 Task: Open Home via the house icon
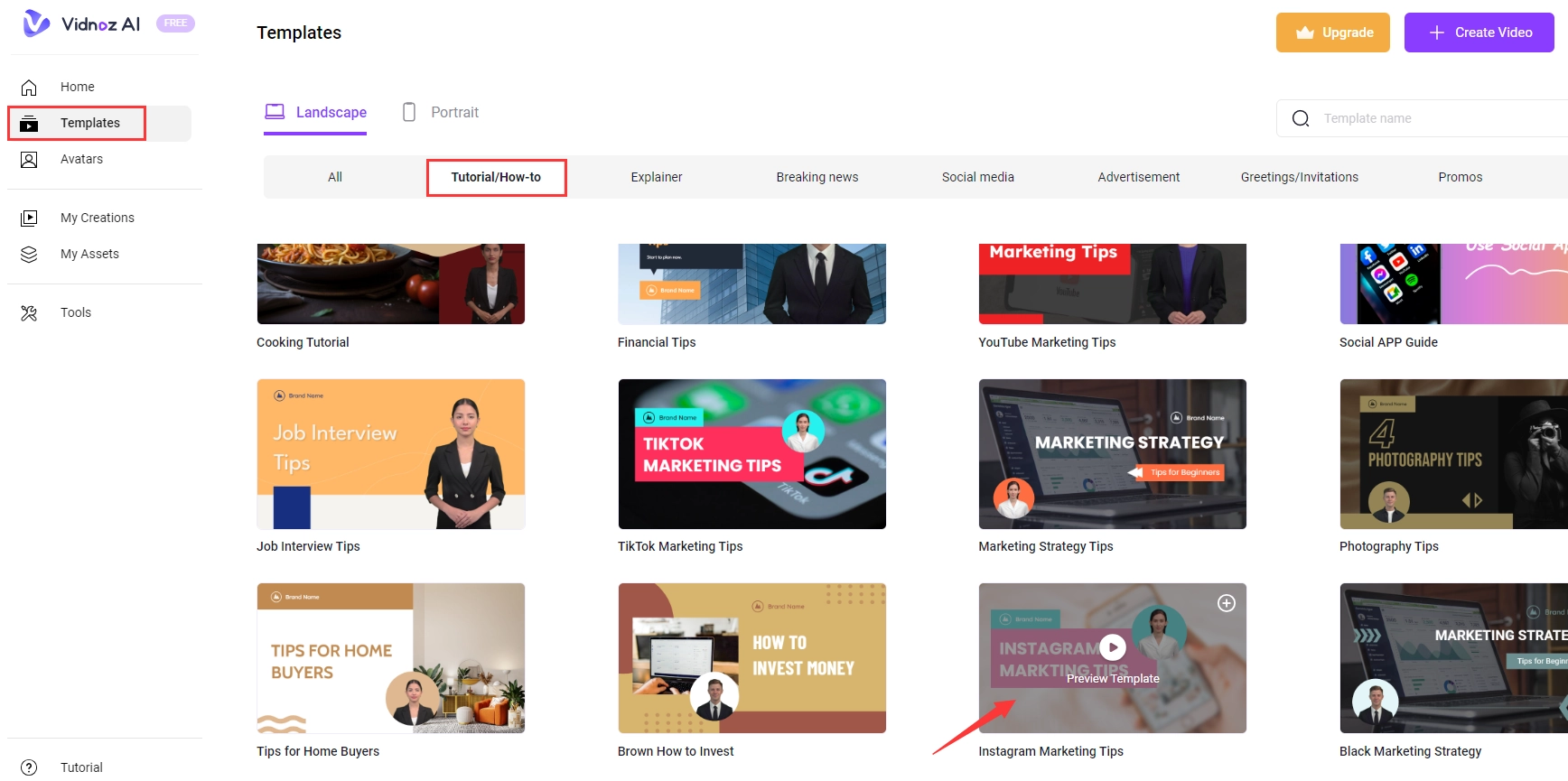click(x=29, y=88)
